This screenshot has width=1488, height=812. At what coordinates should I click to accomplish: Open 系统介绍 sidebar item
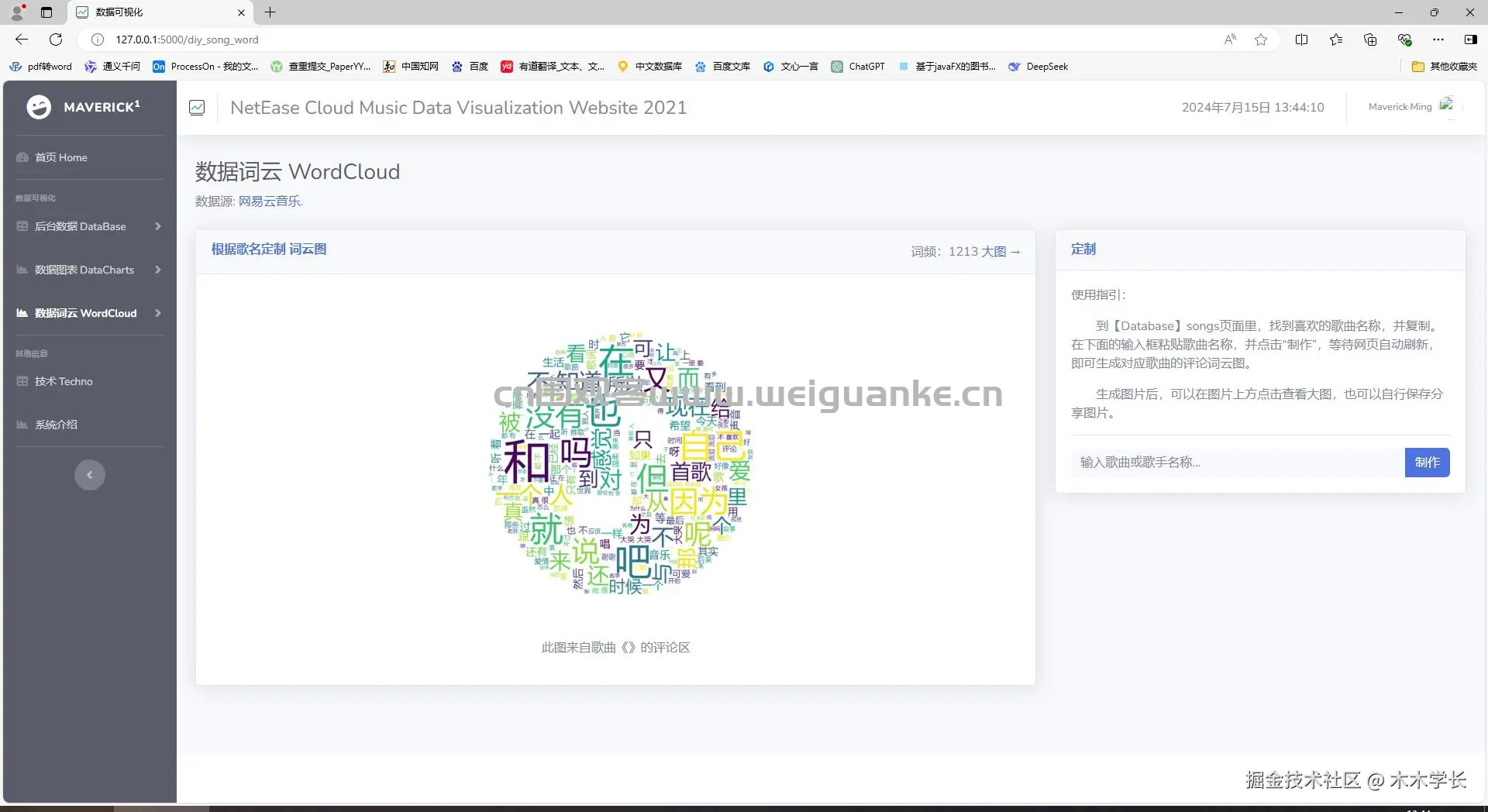click(56, 425)
